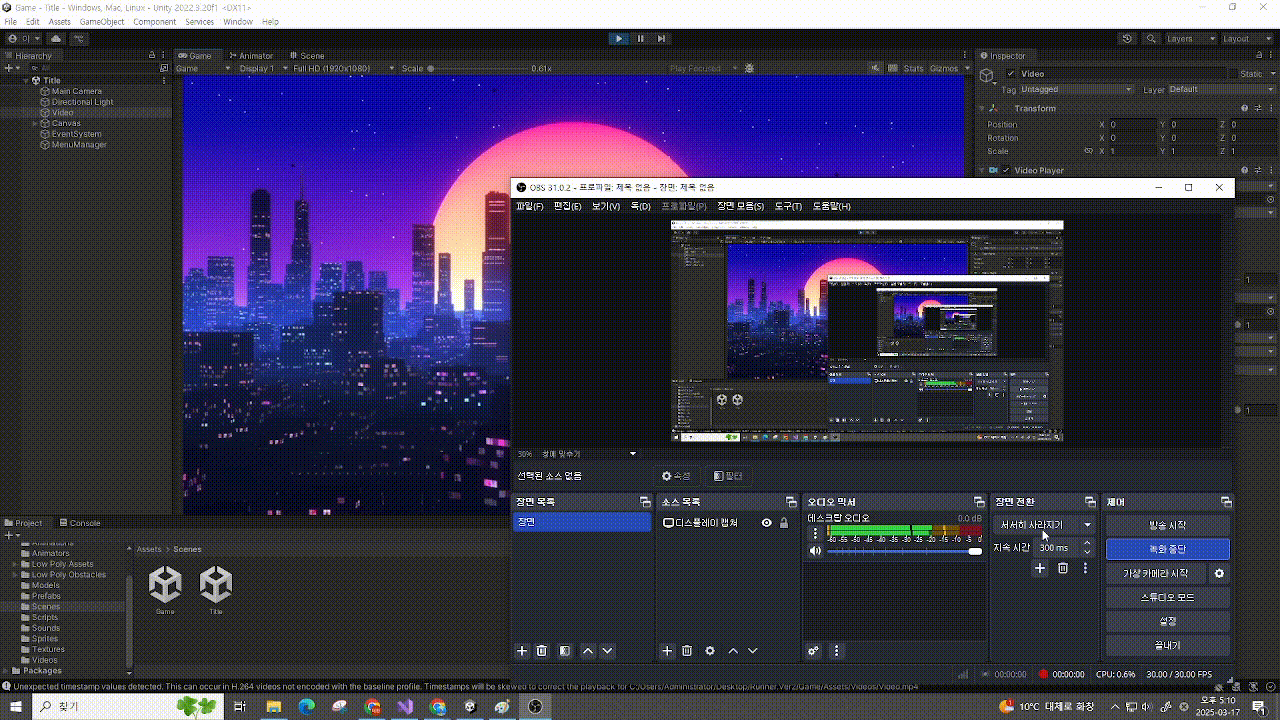Open source properties gear in 소스 목록
1280x720 pixels.
710,651
